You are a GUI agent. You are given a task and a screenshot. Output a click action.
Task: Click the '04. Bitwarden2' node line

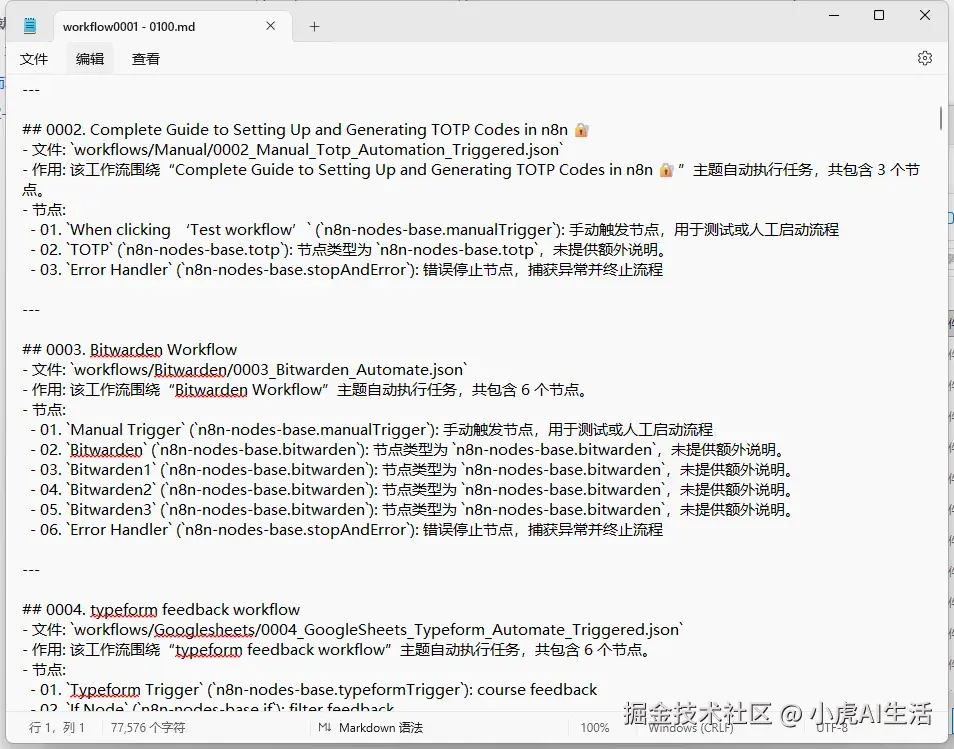pos(414,490)
